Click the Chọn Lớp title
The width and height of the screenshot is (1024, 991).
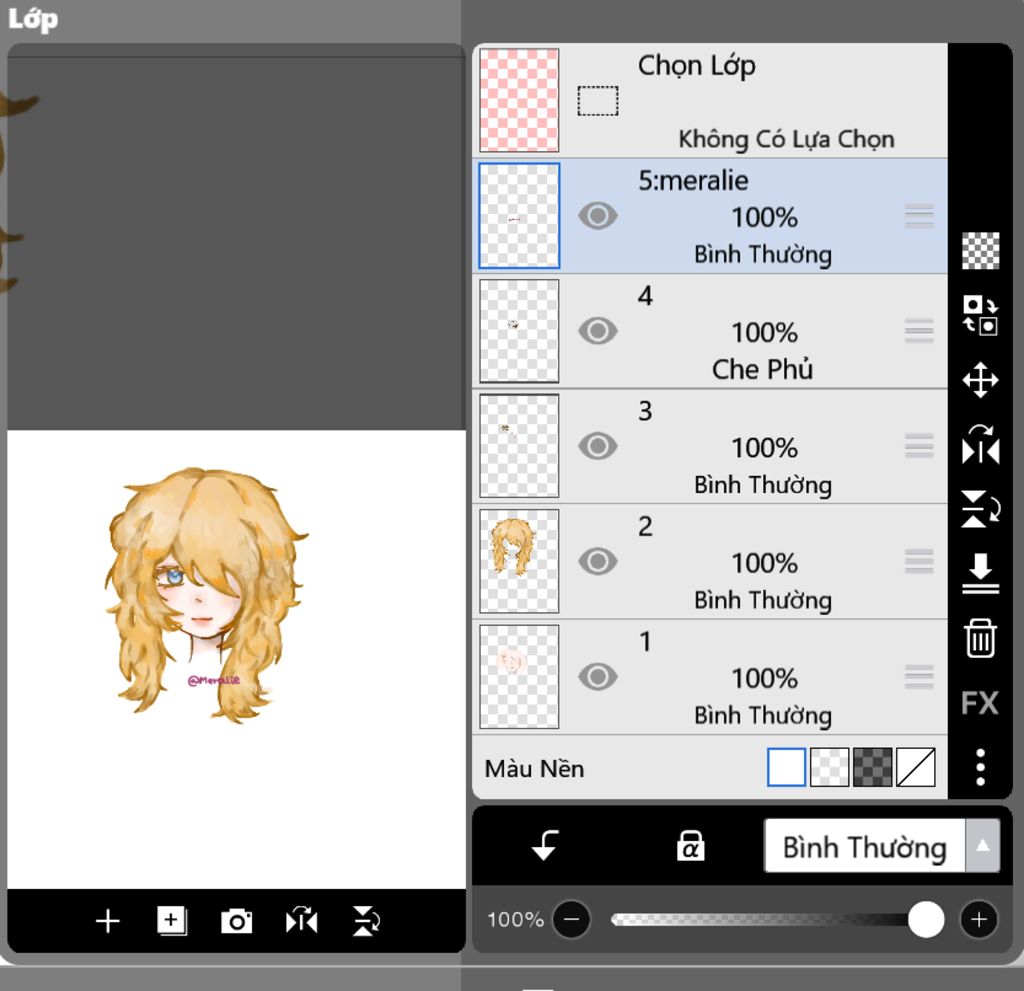pos(697,66)
